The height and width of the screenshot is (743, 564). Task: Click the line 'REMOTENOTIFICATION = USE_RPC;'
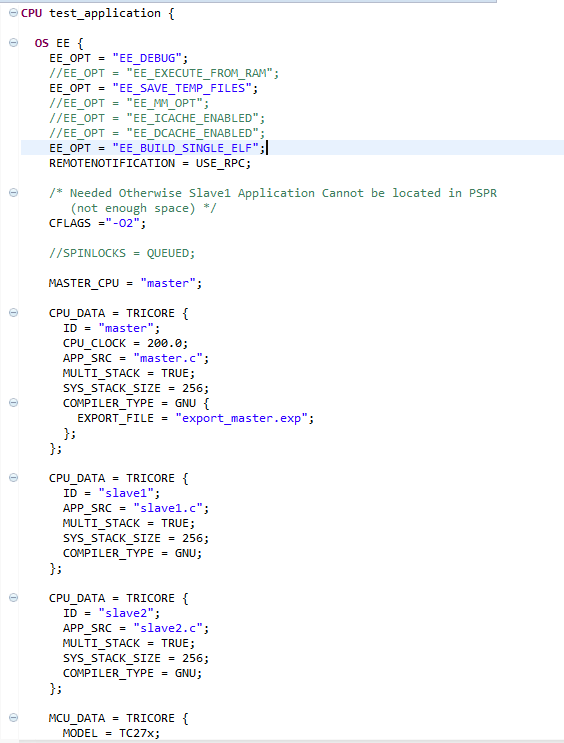[x=150, y=163]
